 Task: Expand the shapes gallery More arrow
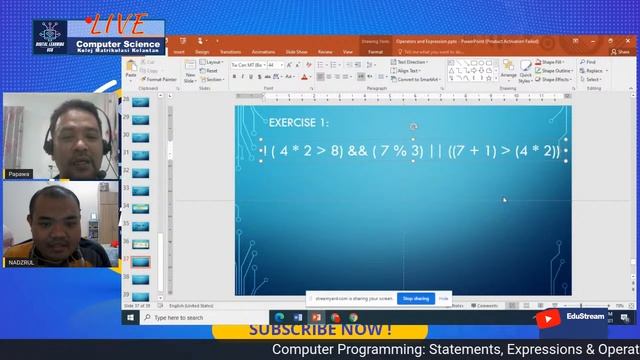click(x=496, y=78)
